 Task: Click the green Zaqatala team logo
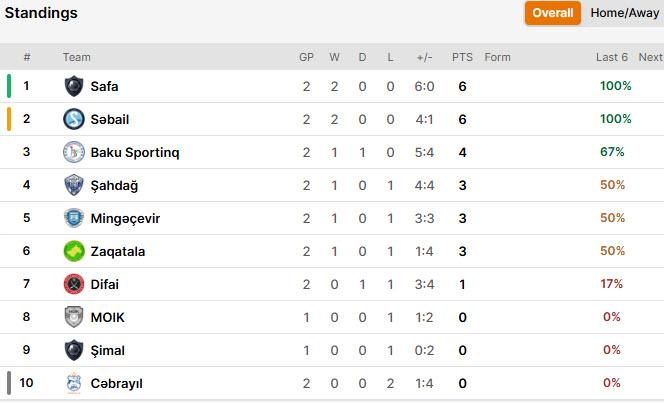[x=74, y=251]
